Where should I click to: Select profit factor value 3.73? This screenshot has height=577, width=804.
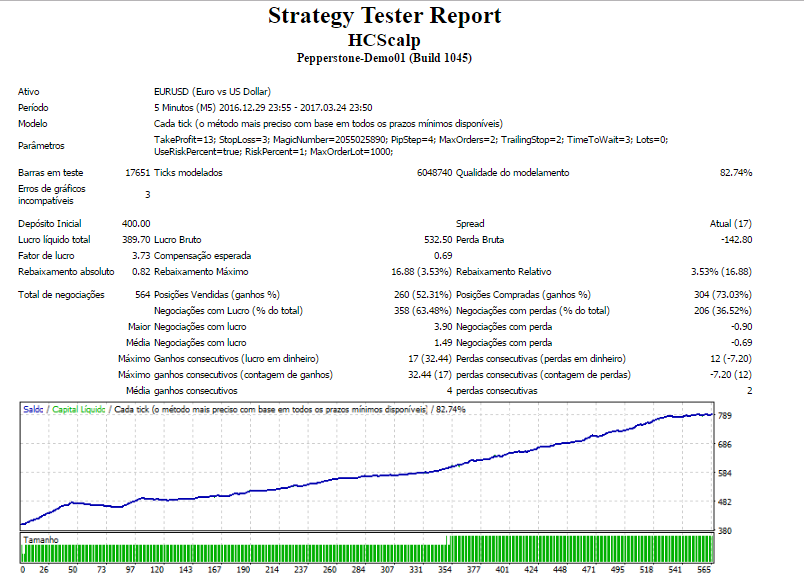click(141, 255)
